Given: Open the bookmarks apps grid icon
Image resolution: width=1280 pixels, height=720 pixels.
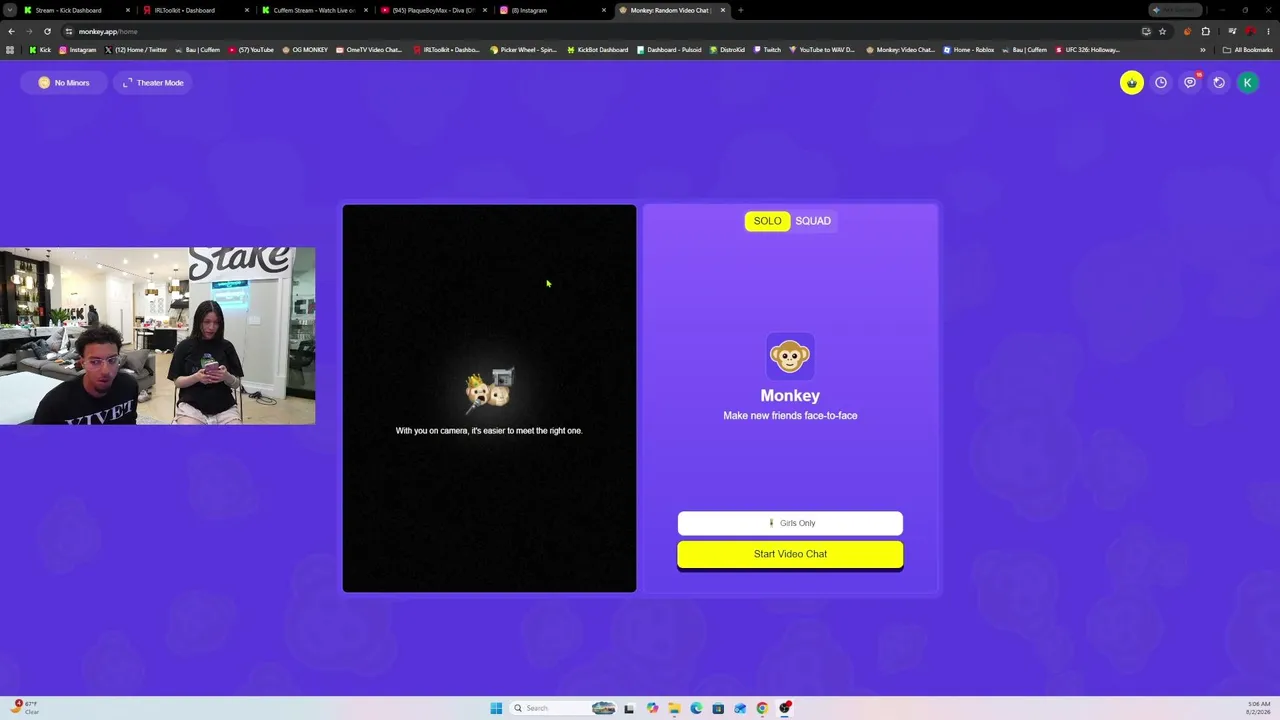Looking at the screenshot, I should point(11,50).
